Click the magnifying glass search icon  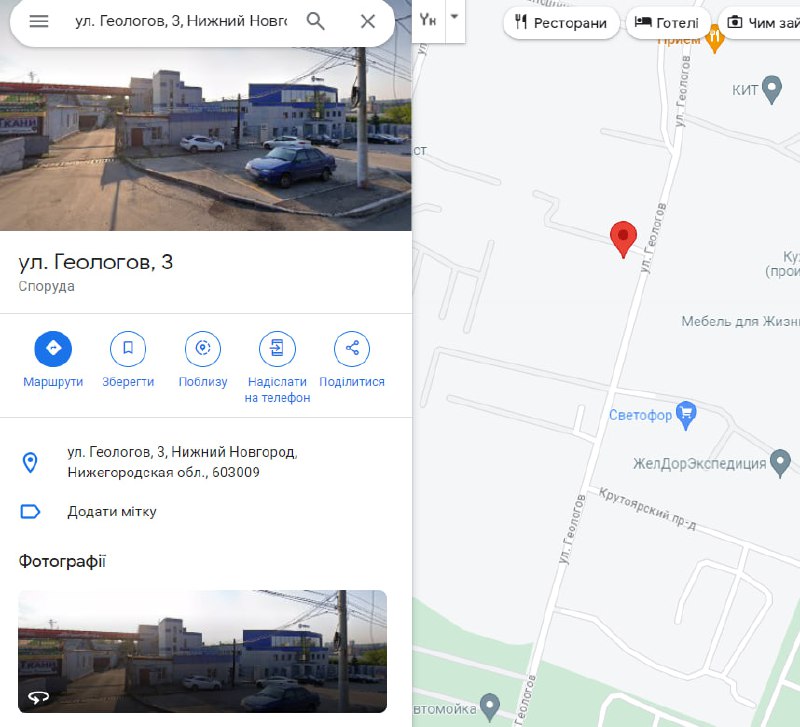pyautogui.click(x=315, y=21)
